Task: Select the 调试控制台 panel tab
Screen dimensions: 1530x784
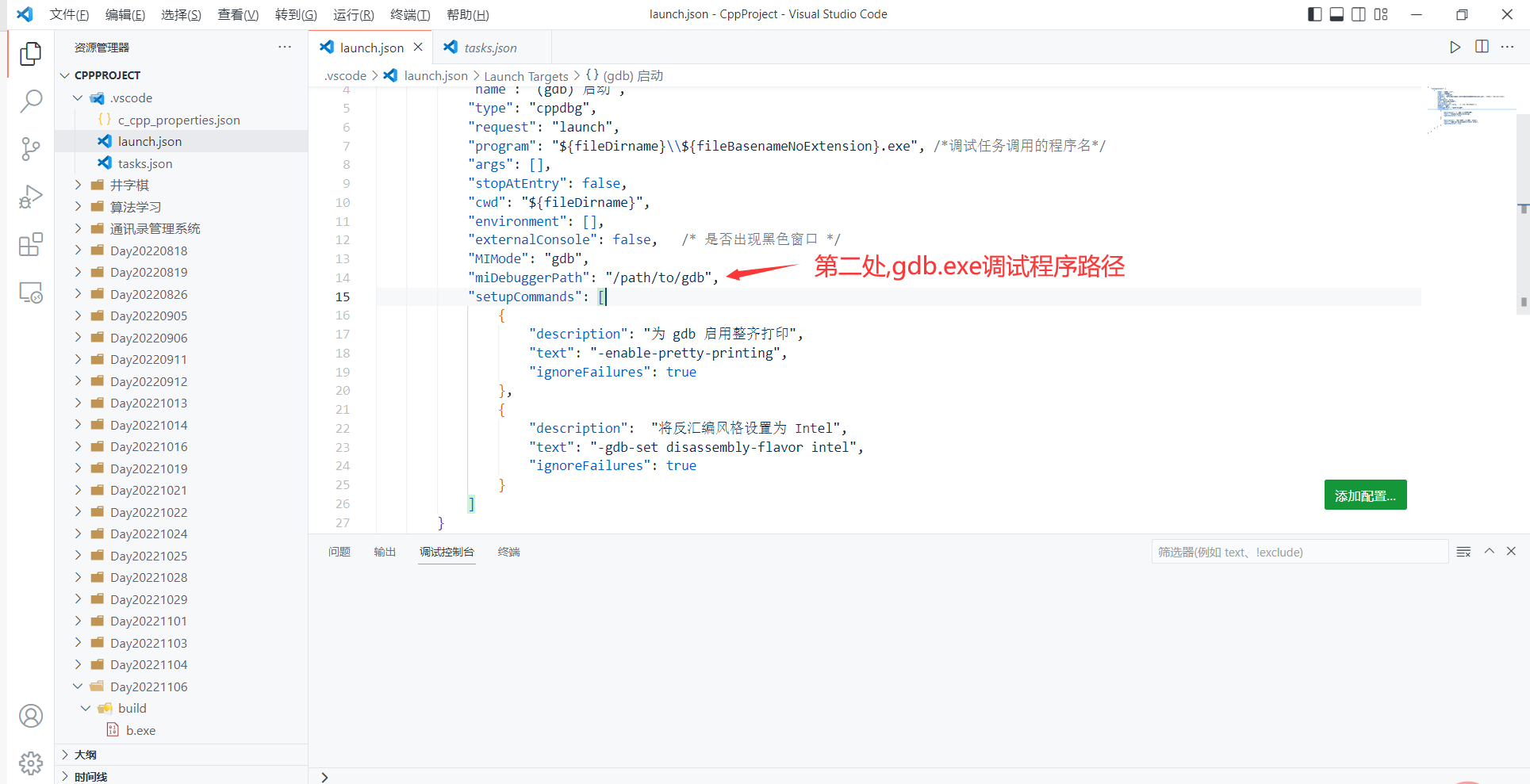Action: coord(447,552)
